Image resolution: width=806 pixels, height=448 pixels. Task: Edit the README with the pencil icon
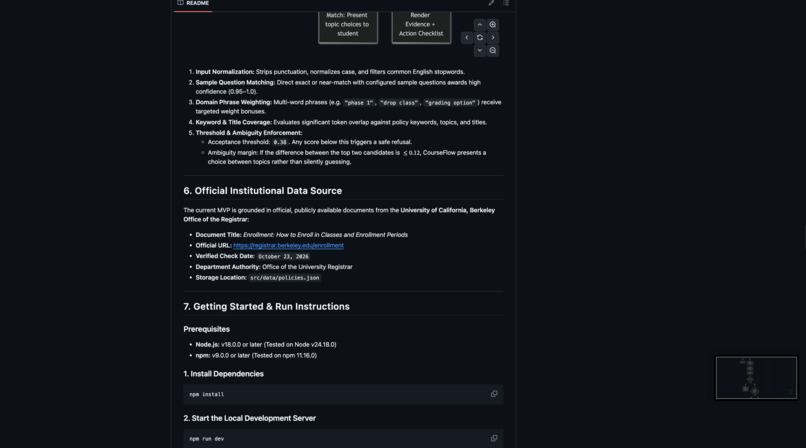(491, 3)
